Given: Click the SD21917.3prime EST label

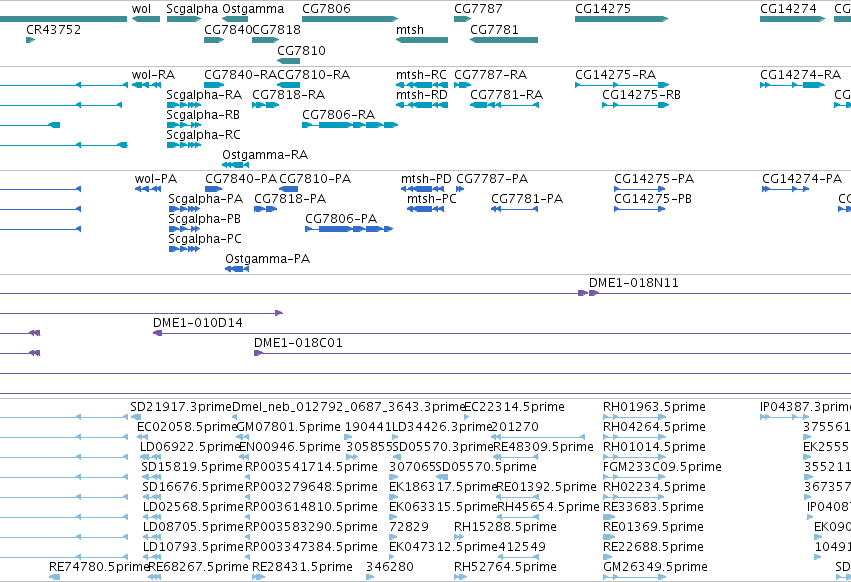Looking at the screenshot, I should coord(181,407).
